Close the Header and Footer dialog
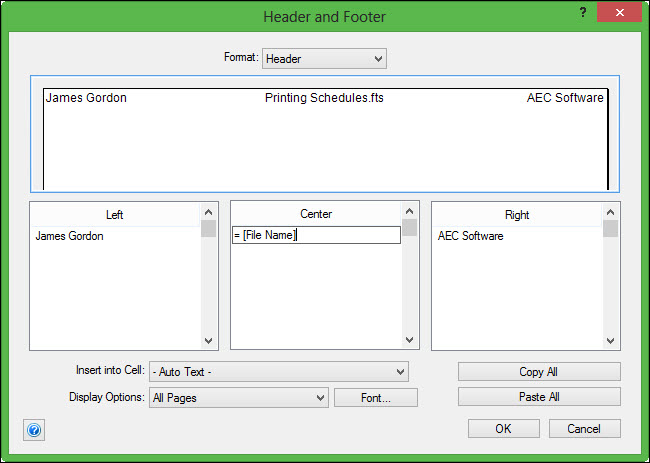Viewport: 650px width, 463px height. 620,13
